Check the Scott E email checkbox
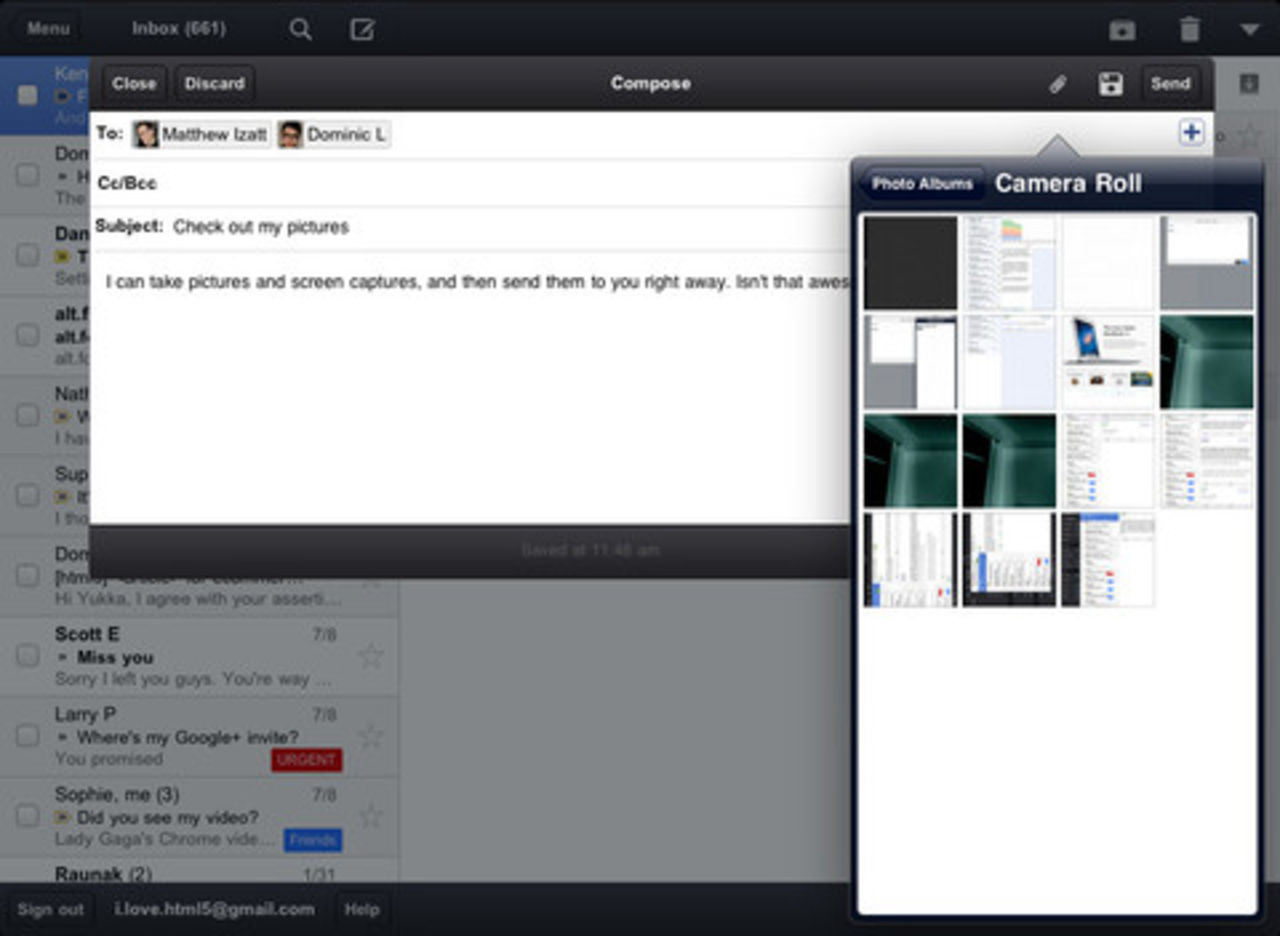The width and height of the screenshot is (1280, 936). click(28, 656)
